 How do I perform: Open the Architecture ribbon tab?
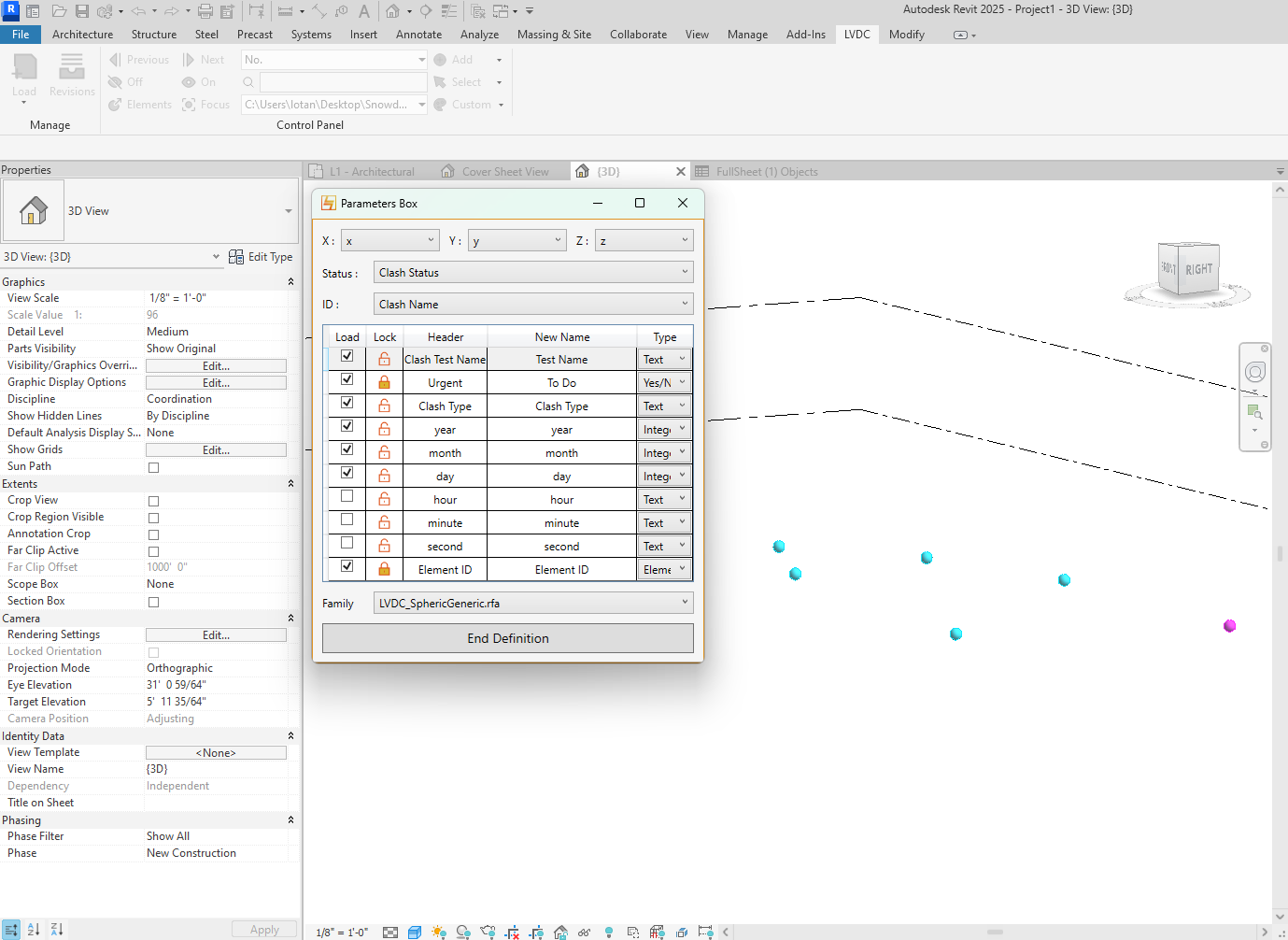click(x=82, y=35)
